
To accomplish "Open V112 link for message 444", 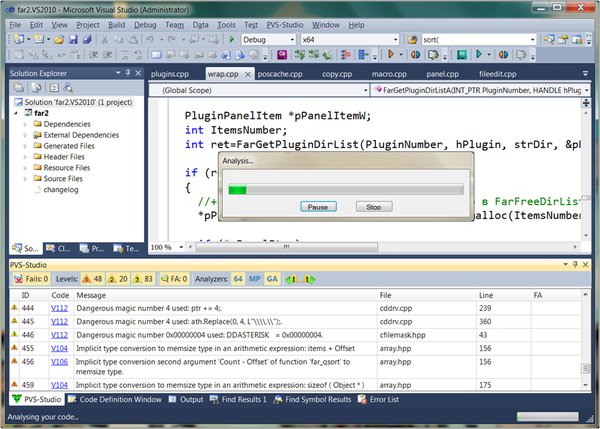I will [59, 308].
